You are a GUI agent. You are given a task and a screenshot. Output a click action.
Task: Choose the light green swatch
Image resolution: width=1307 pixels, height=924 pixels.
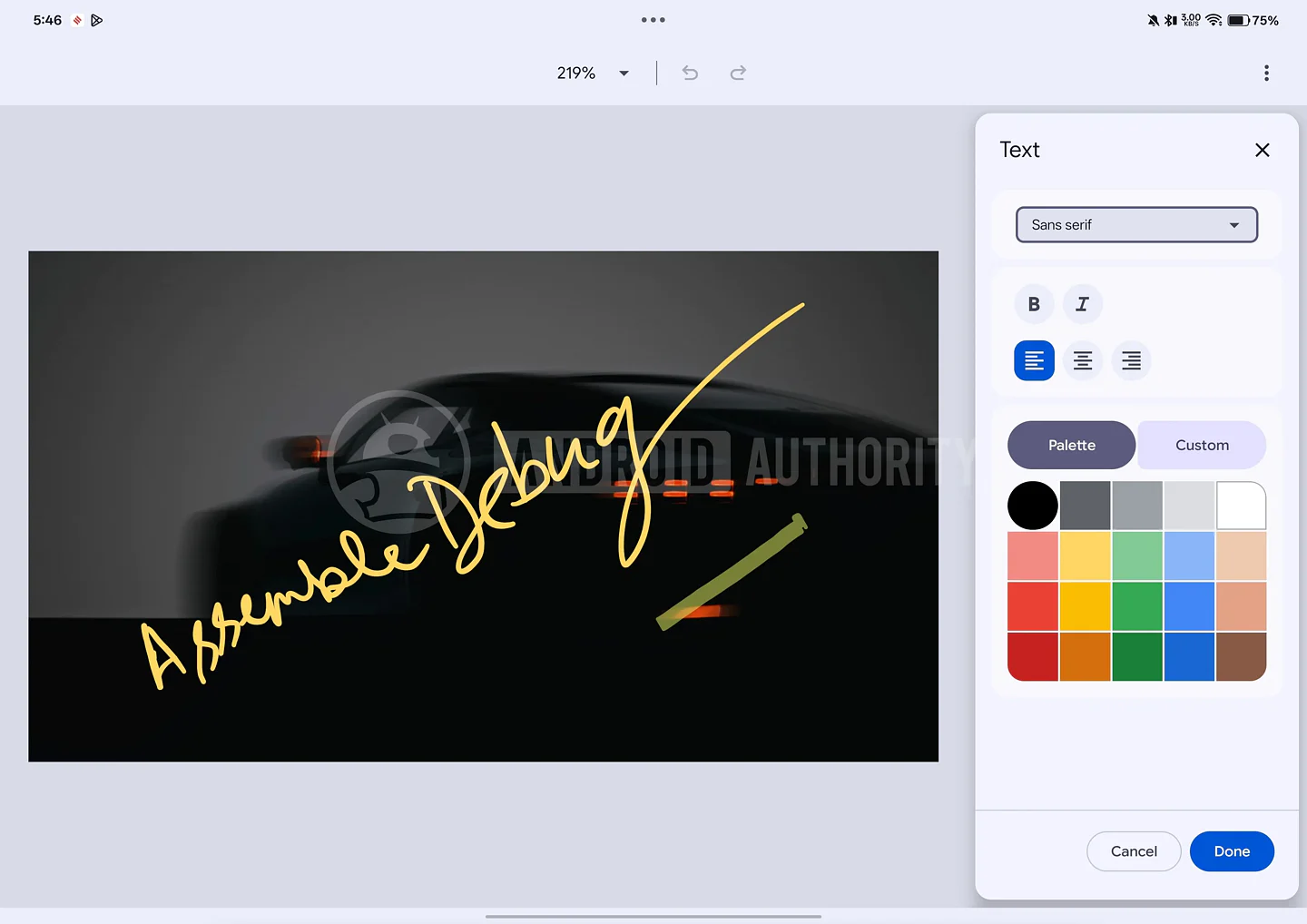[1137, 555]
